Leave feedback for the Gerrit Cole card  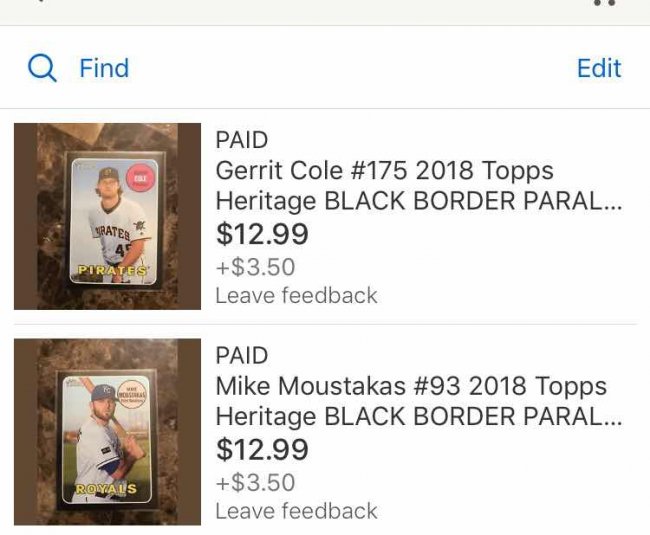point(296,295)
